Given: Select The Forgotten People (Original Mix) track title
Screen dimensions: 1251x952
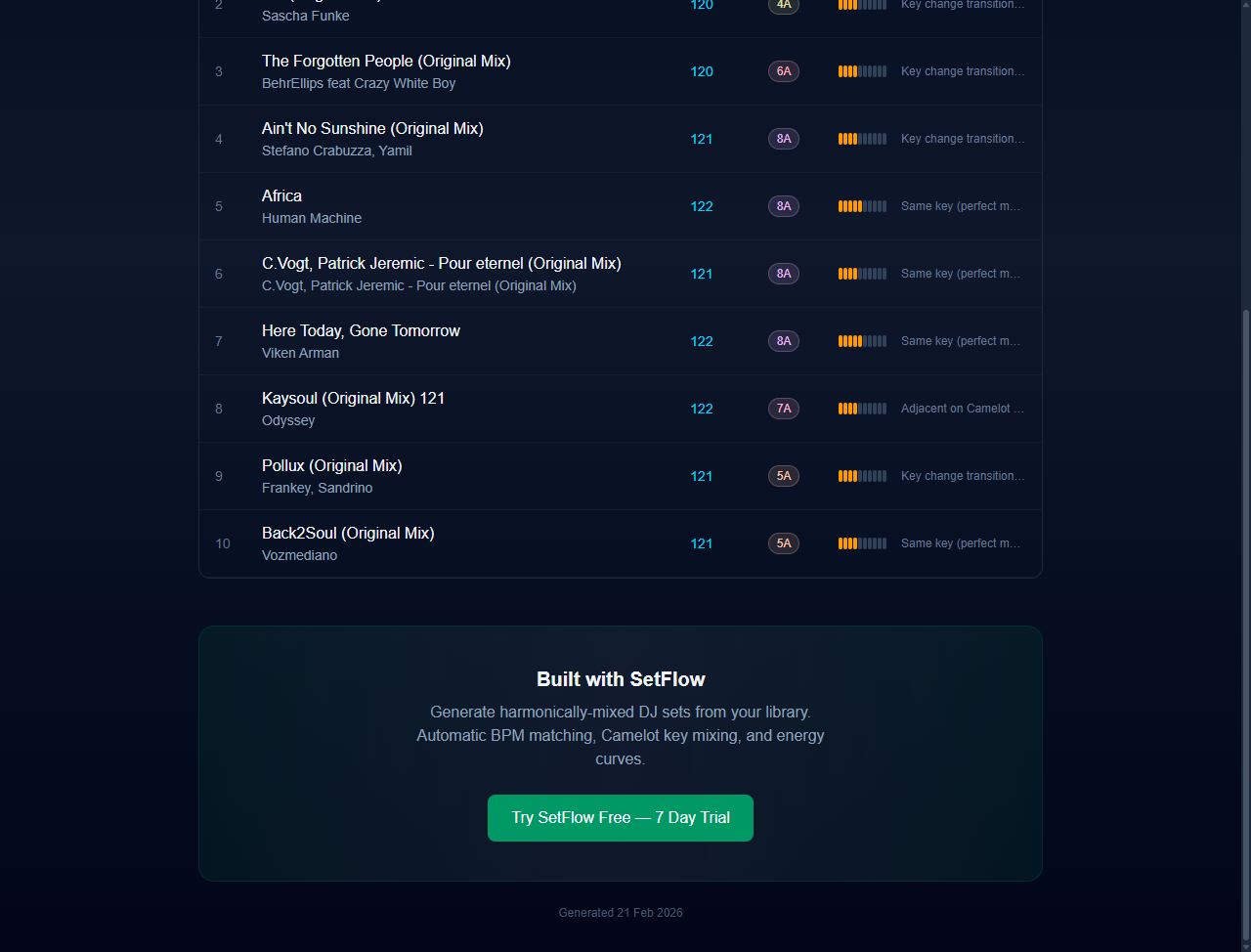Looking at the screenshot, I should click(386, 61).
